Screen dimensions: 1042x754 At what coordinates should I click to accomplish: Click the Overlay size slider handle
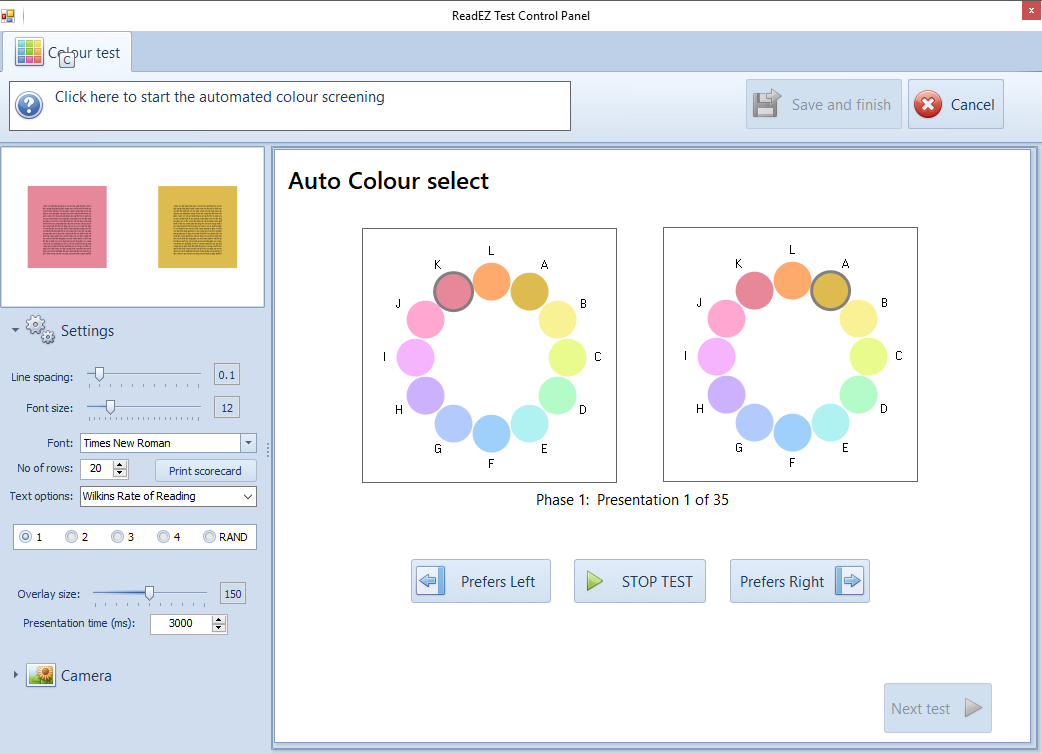tap(149, 593)
